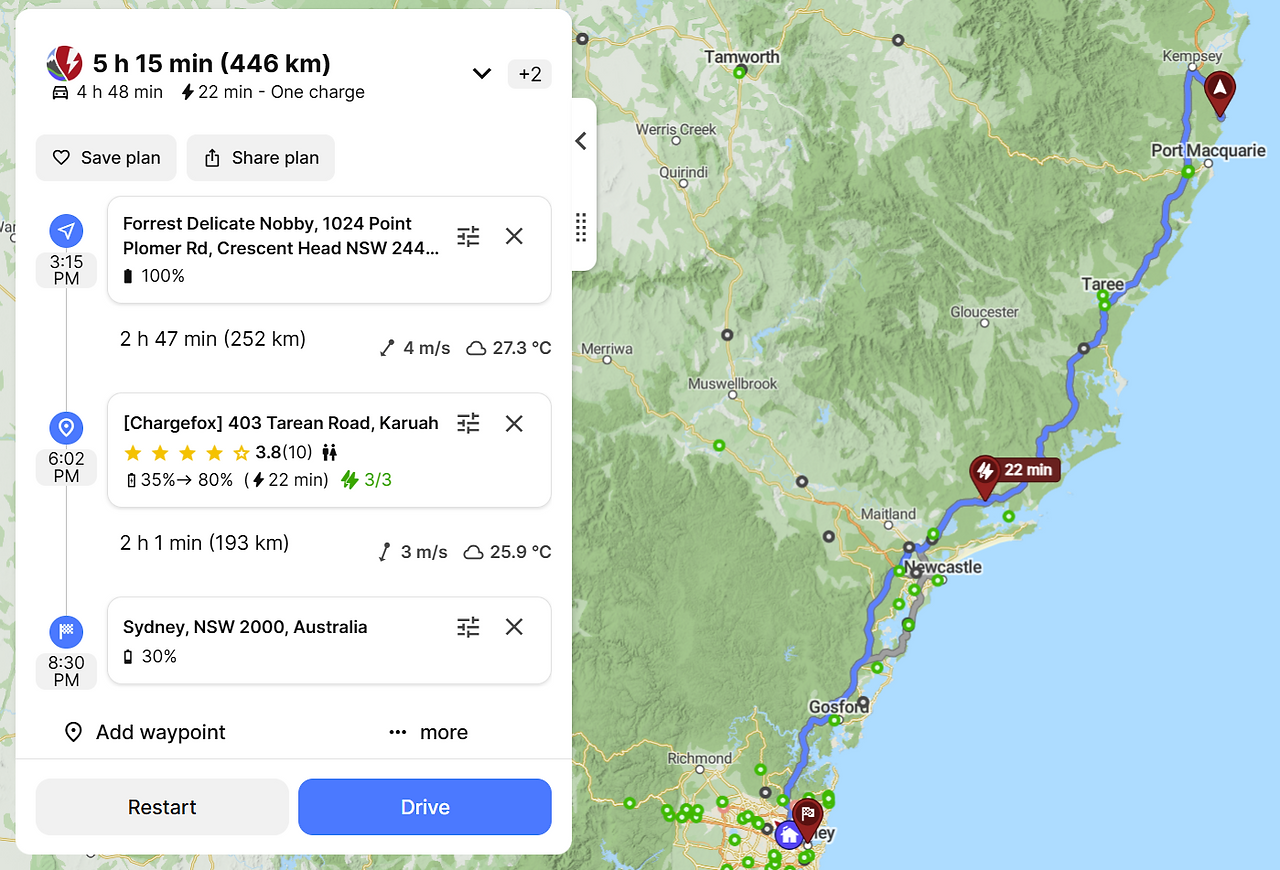Expand the route summary chevron
Screen dimensions: 1280x870
click(482, 73)
